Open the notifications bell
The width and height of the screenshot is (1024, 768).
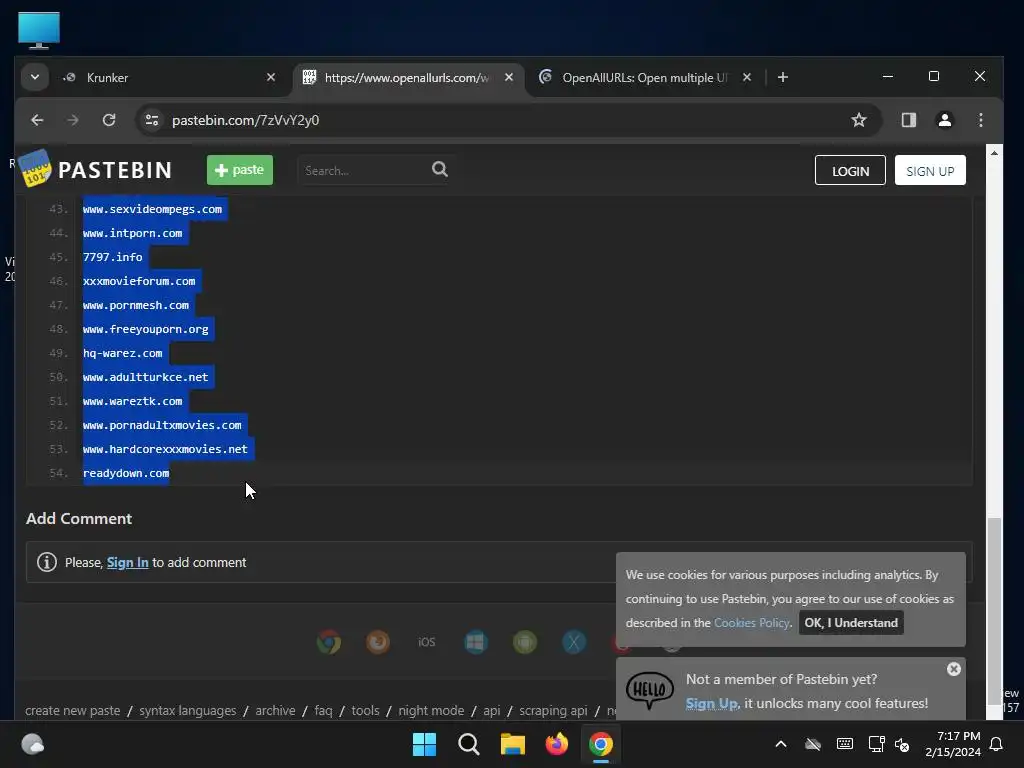click(996, 744)
